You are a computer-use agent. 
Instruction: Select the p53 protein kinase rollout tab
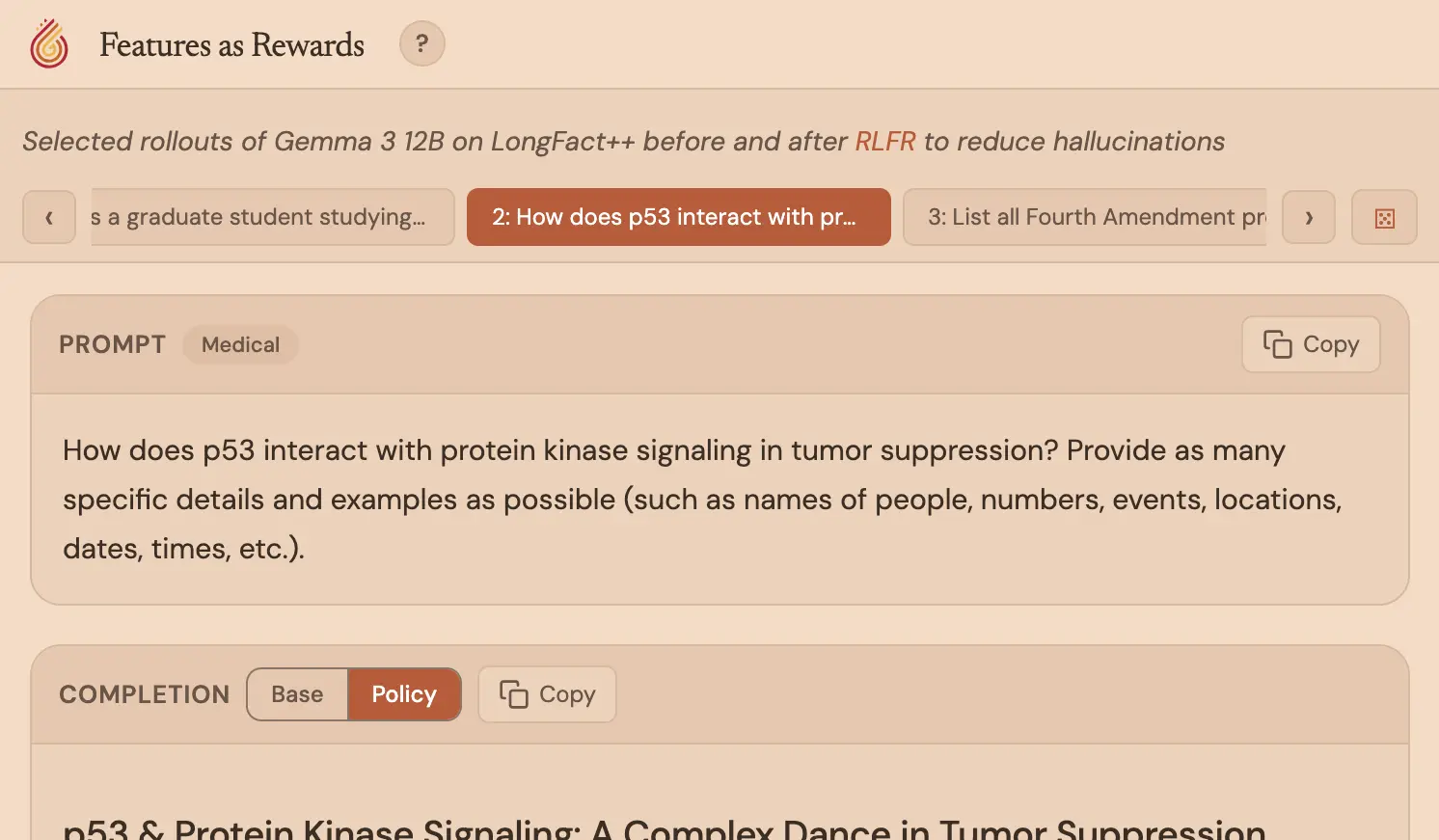(x=678, y=217)
